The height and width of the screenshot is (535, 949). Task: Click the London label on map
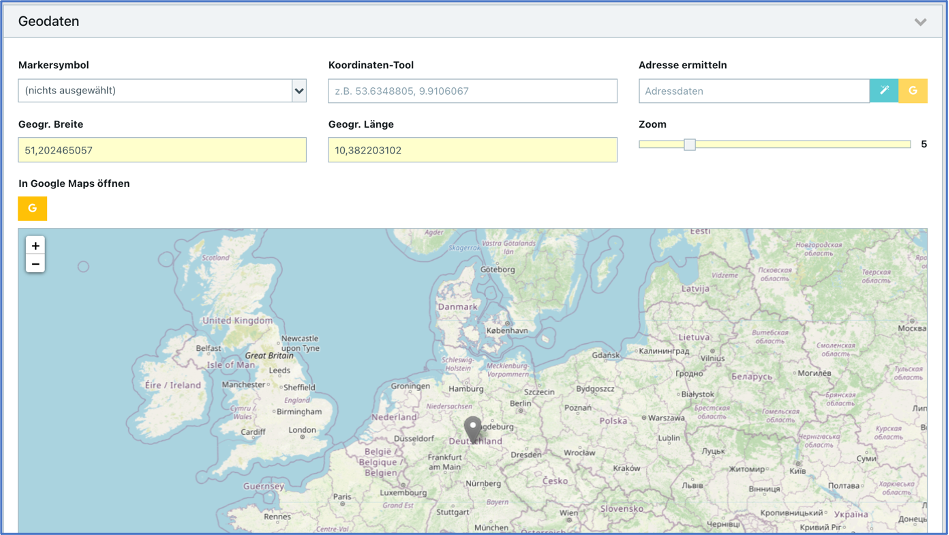coord(302,430)
